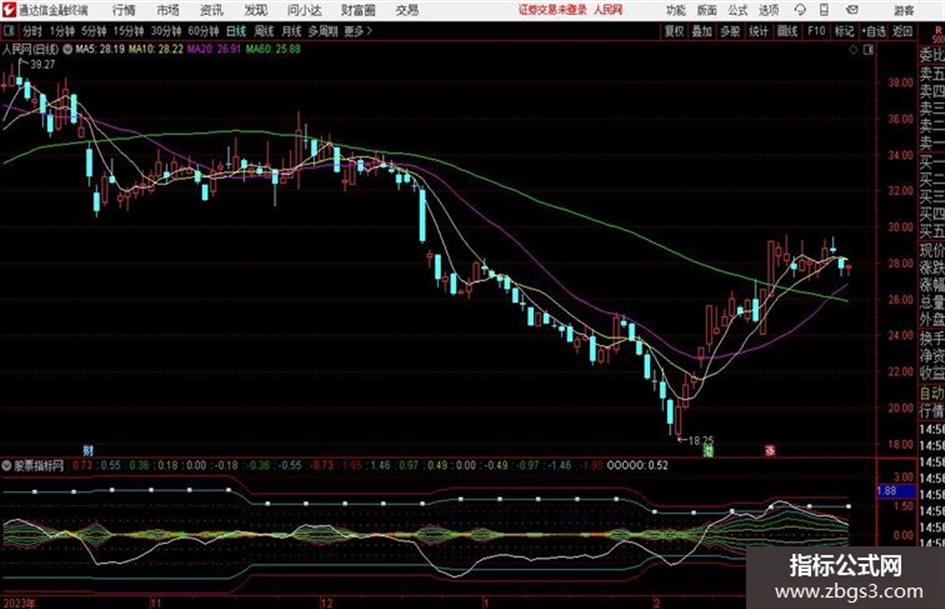
Task: Click the 12 month marker on time axis
Action: tap(326, 602)
